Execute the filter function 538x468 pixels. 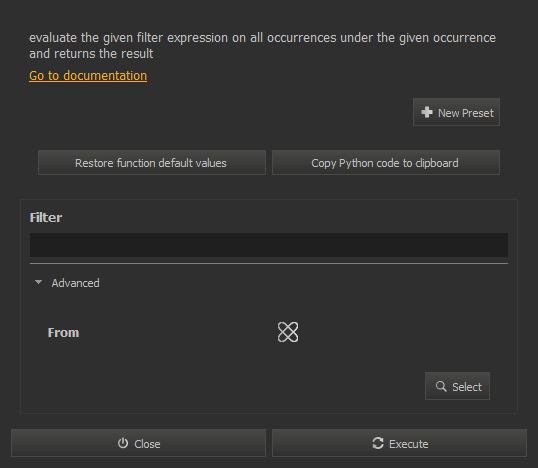pos(399,443)
